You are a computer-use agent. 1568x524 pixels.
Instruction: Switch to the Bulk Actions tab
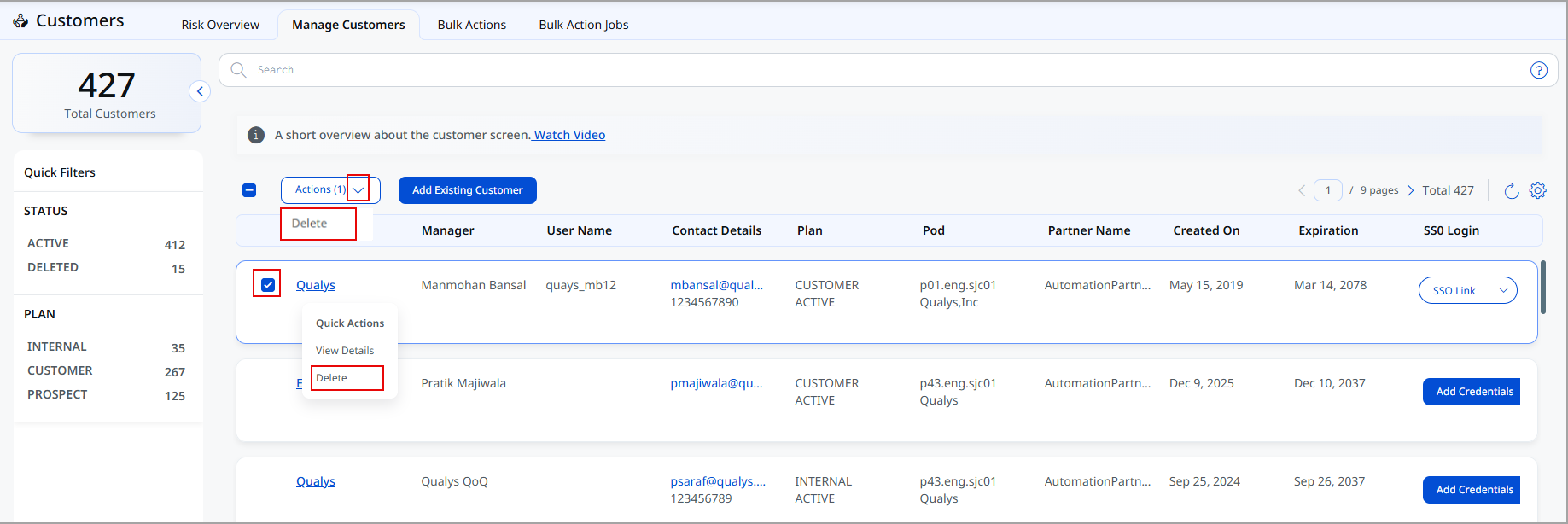point(472,25)
